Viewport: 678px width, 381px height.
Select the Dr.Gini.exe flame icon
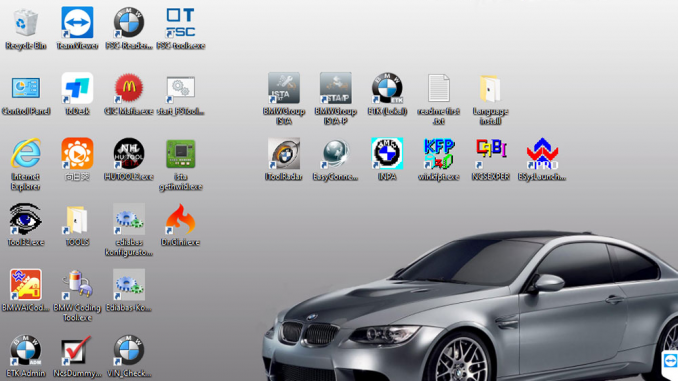181,219
